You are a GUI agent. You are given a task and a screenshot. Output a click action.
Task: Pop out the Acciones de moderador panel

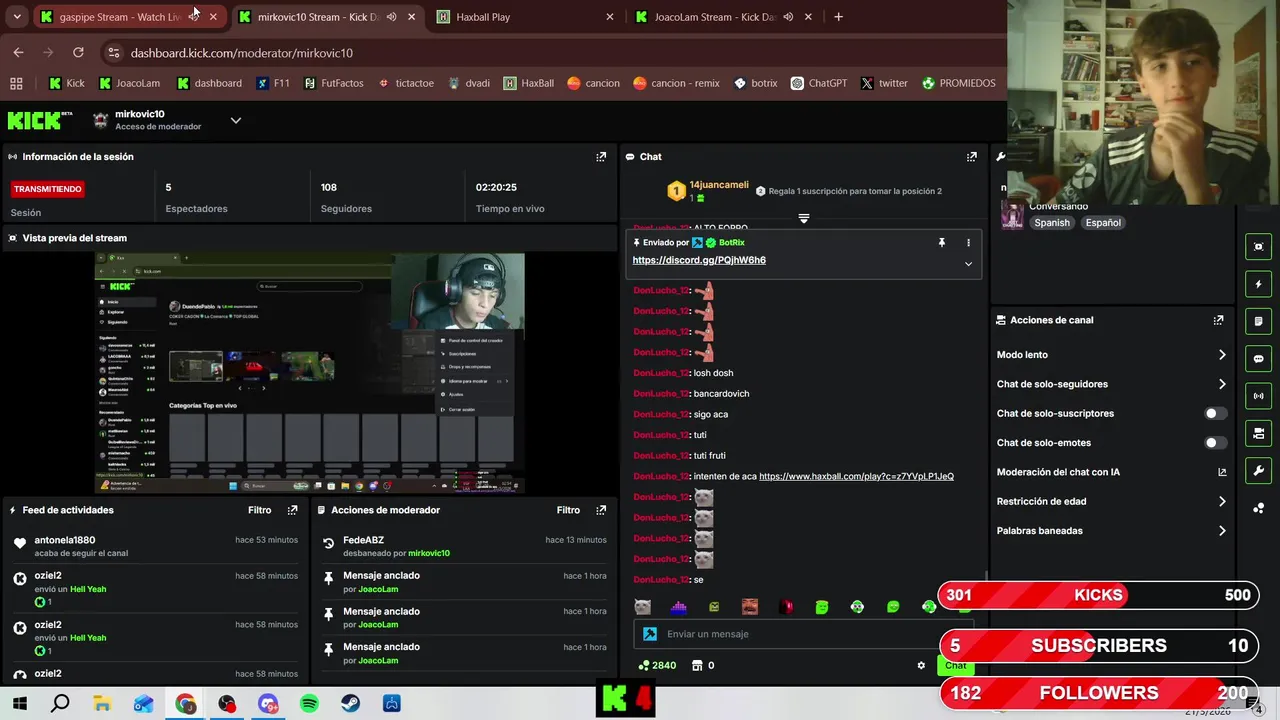pos(601,510)
